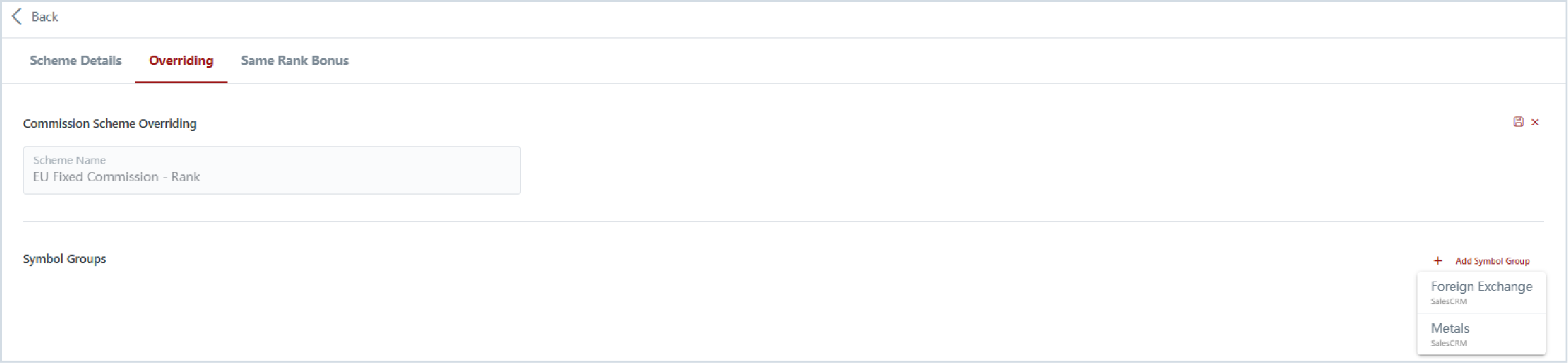Click the EU Fixed Commission - Rank value

[116, 177]
